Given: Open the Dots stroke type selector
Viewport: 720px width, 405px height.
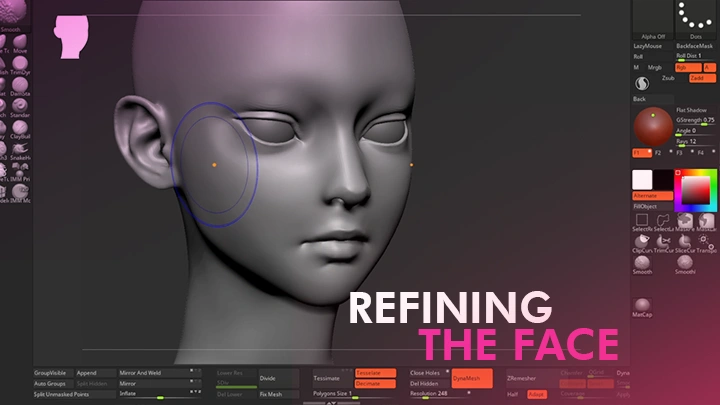Looking at the screenshot, I should pos(695,20).
